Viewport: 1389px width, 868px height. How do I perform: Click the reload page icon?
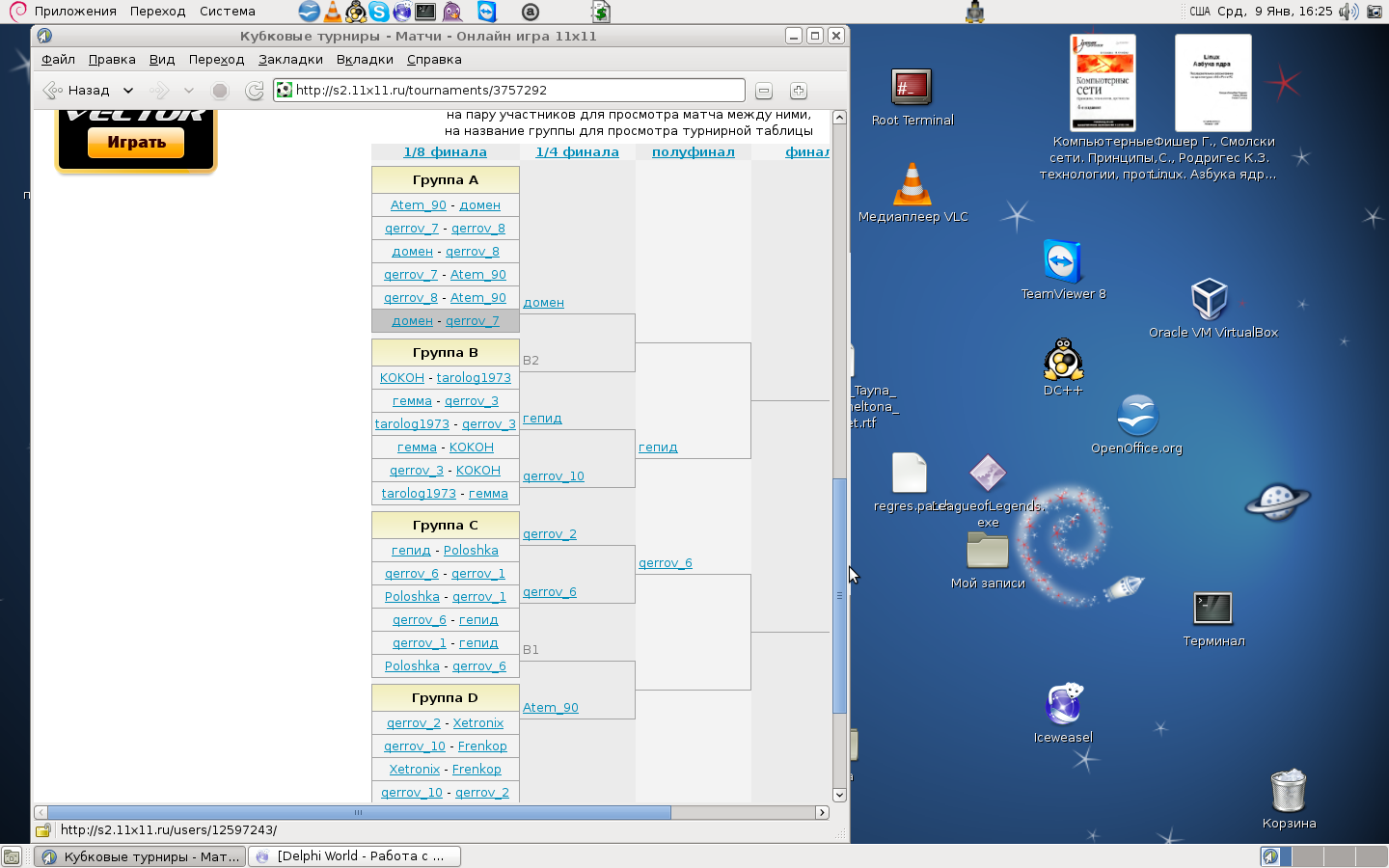pos(254,91)
